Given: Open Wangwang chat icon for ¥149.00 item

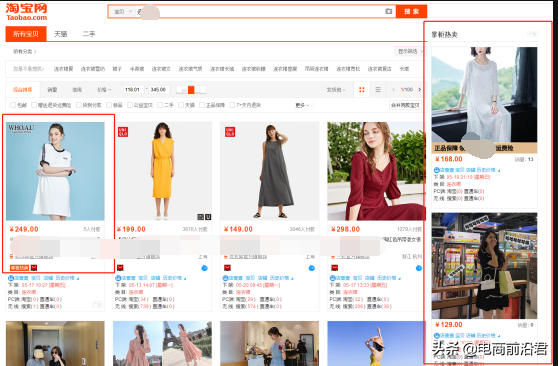Looking at the screenshot, I should click(312, 268).
